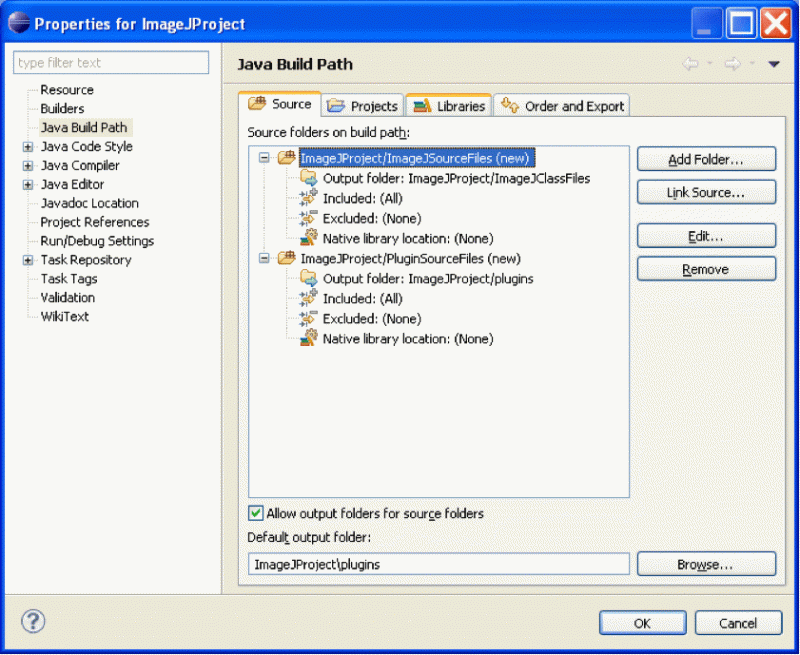Viewport: 800px width, 655px height.
Task: Collapse the PluginSourceFiles source folder node
Action: pos(264,258)
